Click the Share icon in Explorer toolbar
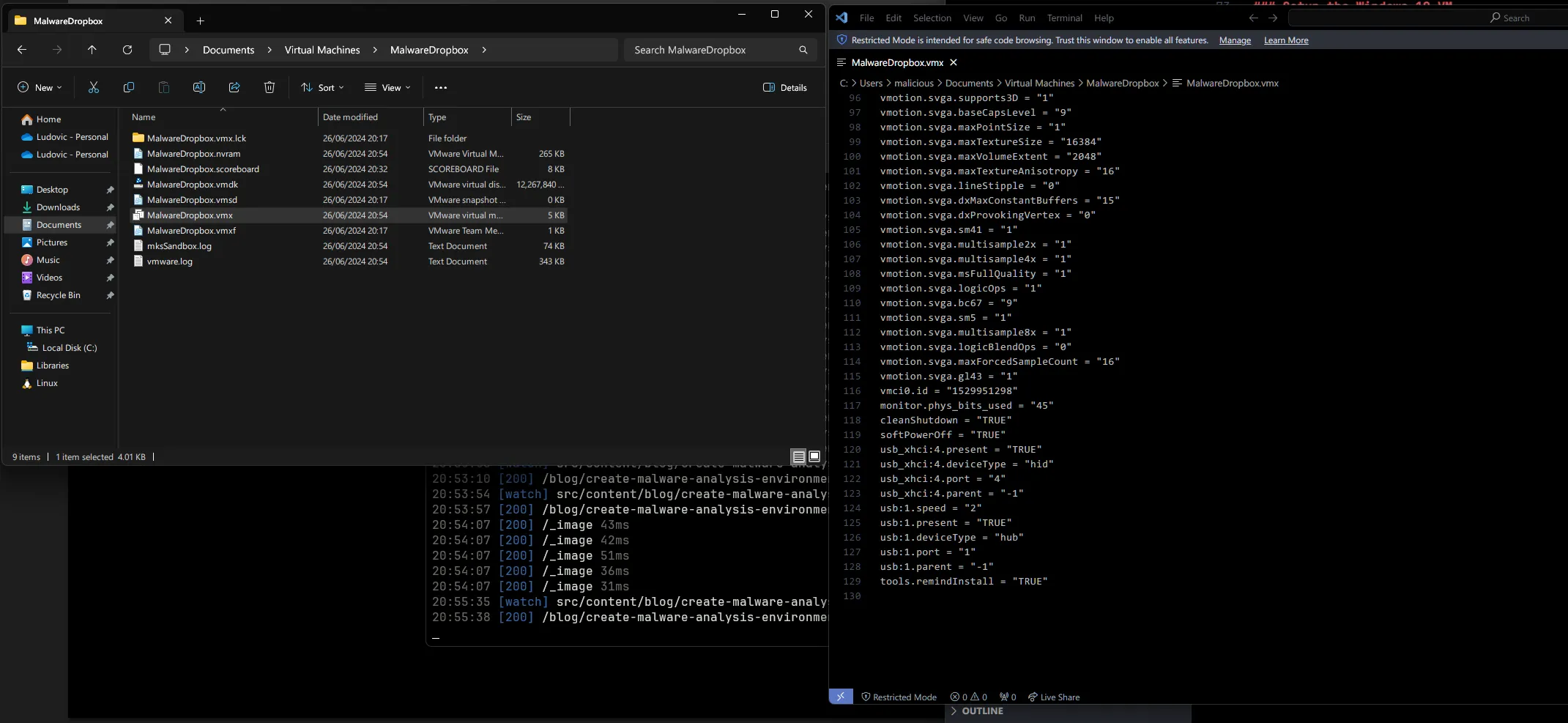1568x723 pixels. coord(234,88)
